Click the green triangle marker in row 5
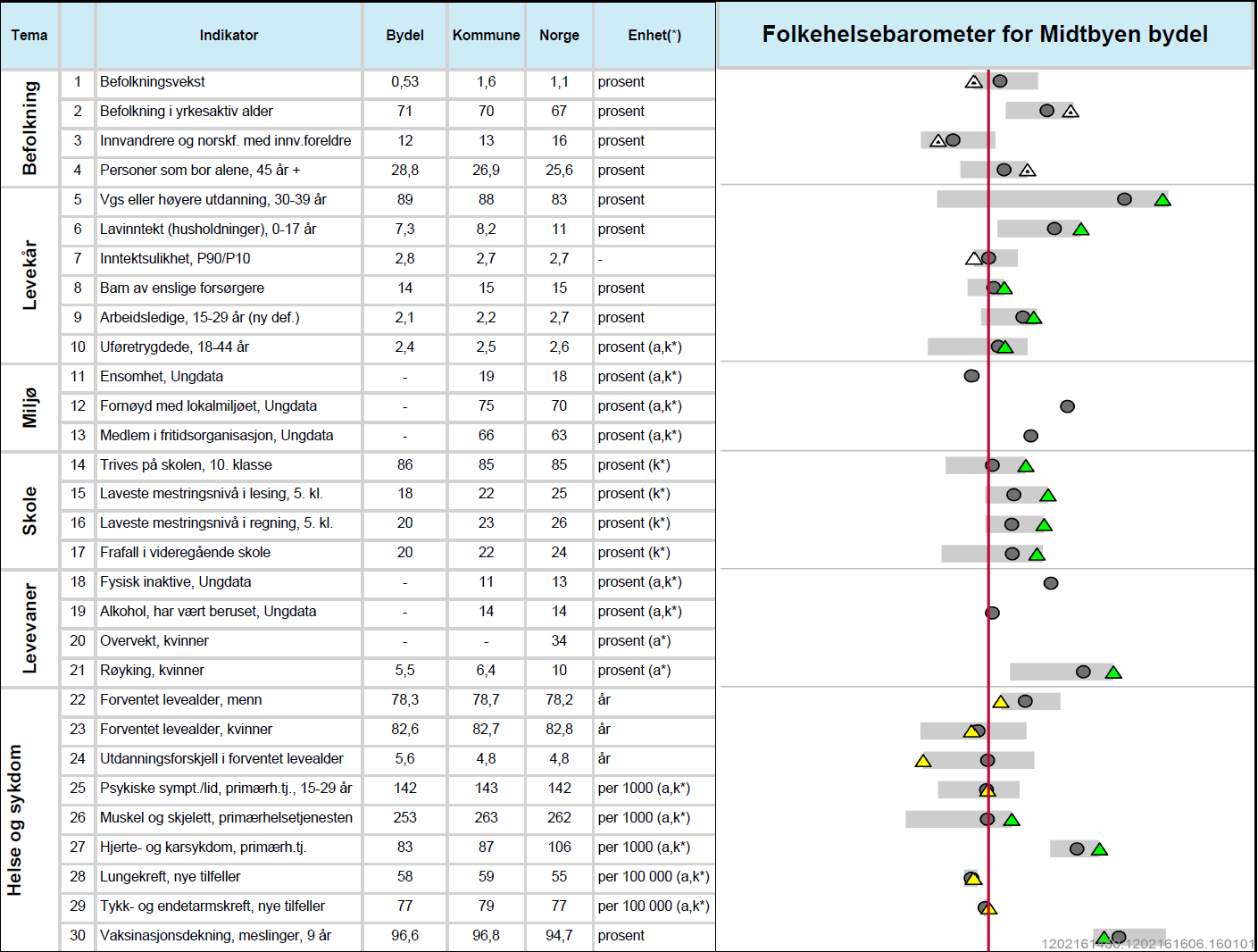This screenshot has width=1258, height=952. click(x=1162, y=200)
